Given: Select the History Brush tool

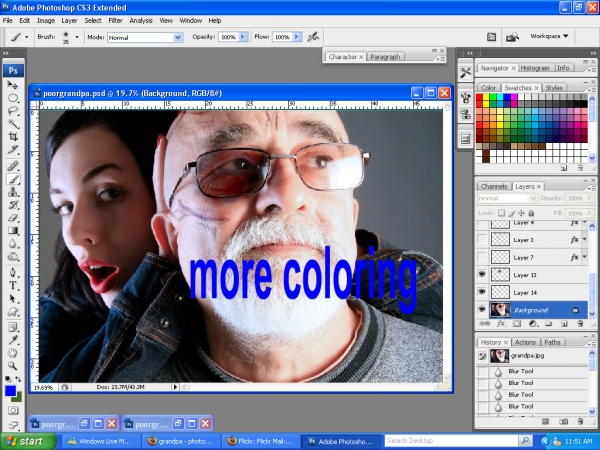Looking at the screenshot, I should tap(13, 205).
